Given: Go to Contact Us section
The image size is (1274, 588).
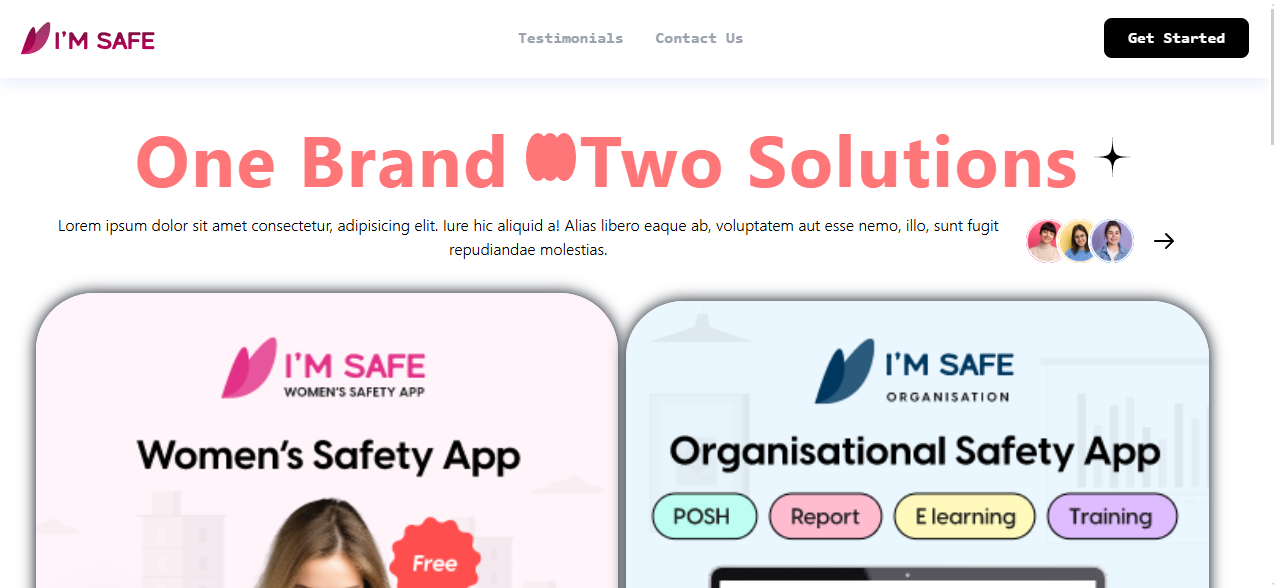Looking at the screenshot, I should click(699, 38).
